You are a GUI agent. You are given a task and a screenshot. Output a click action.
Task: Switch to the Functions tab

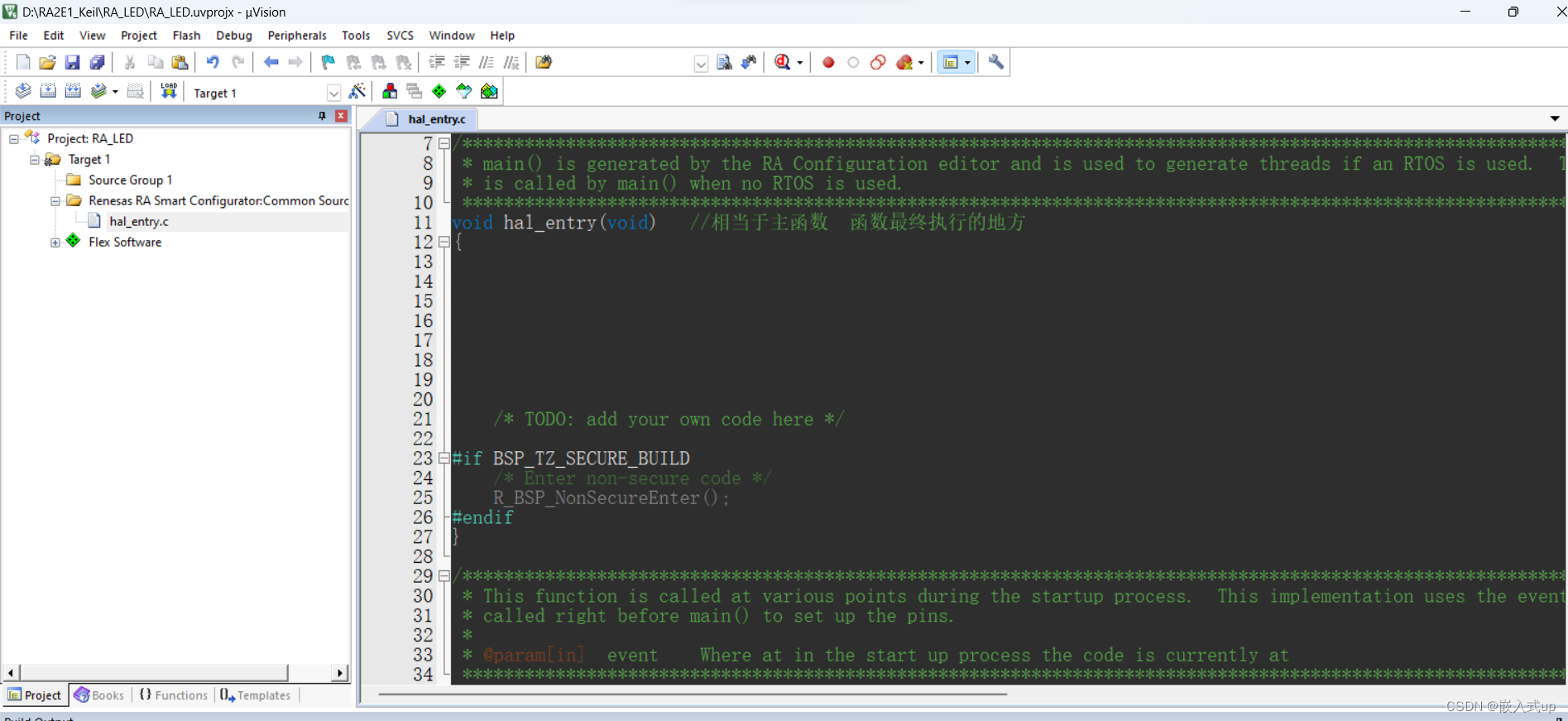pyautogui.click(x=174, y=695)
